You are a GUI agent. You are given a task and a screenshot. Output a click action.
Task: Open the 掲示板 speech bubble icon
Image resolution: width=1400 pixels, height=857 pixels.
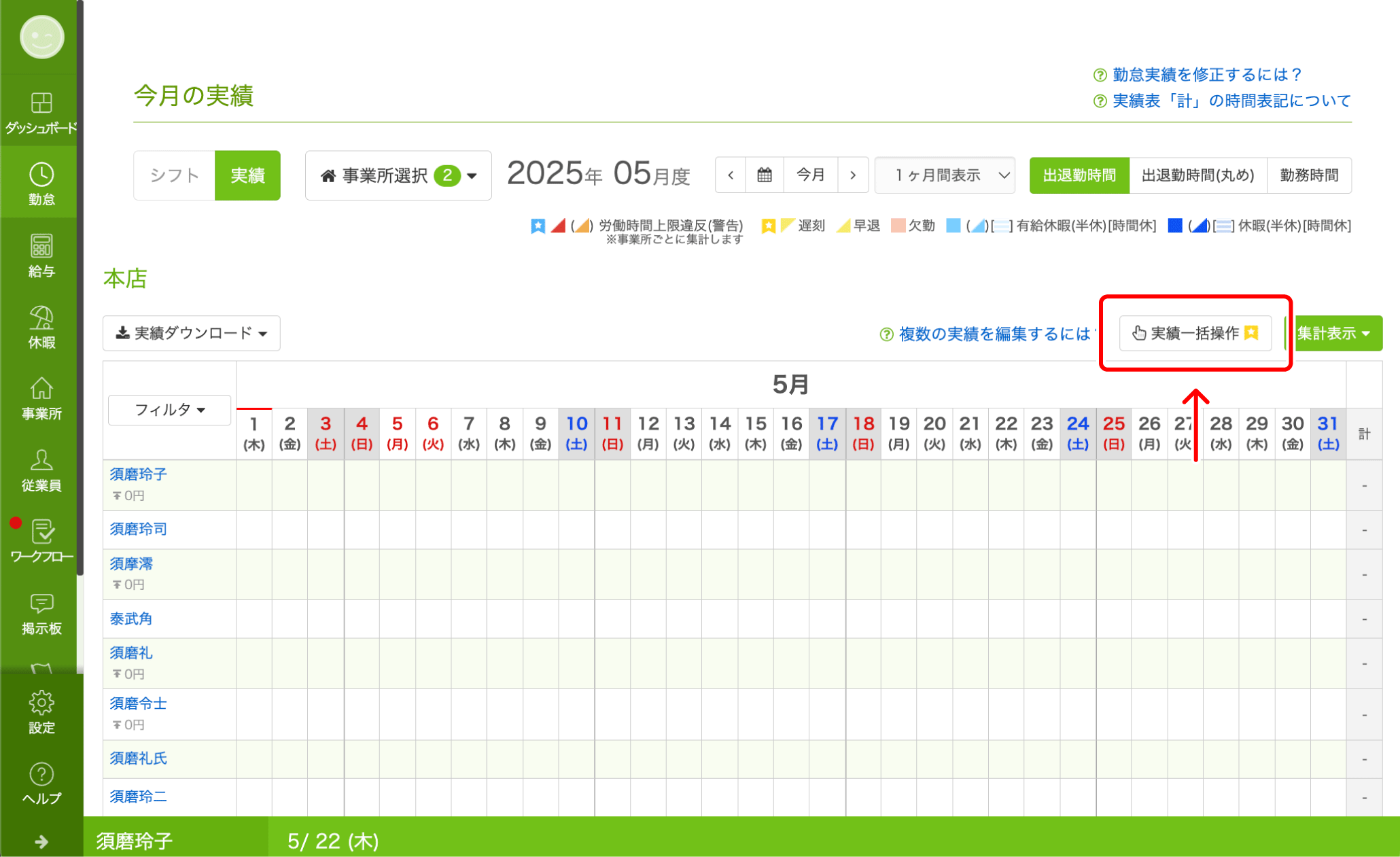41,612
